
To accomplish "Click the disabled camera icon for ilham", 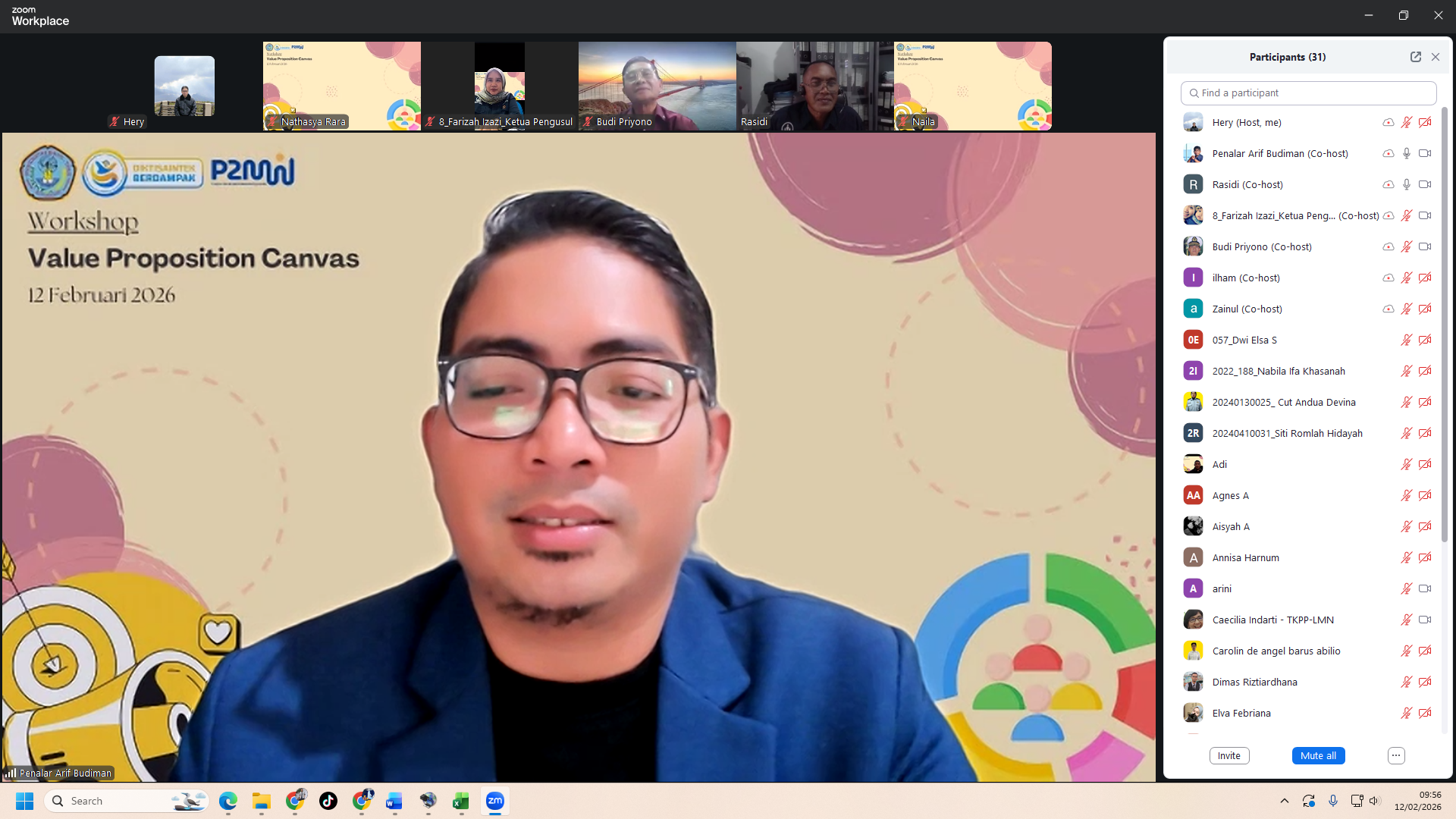I will coord(1425,278).
